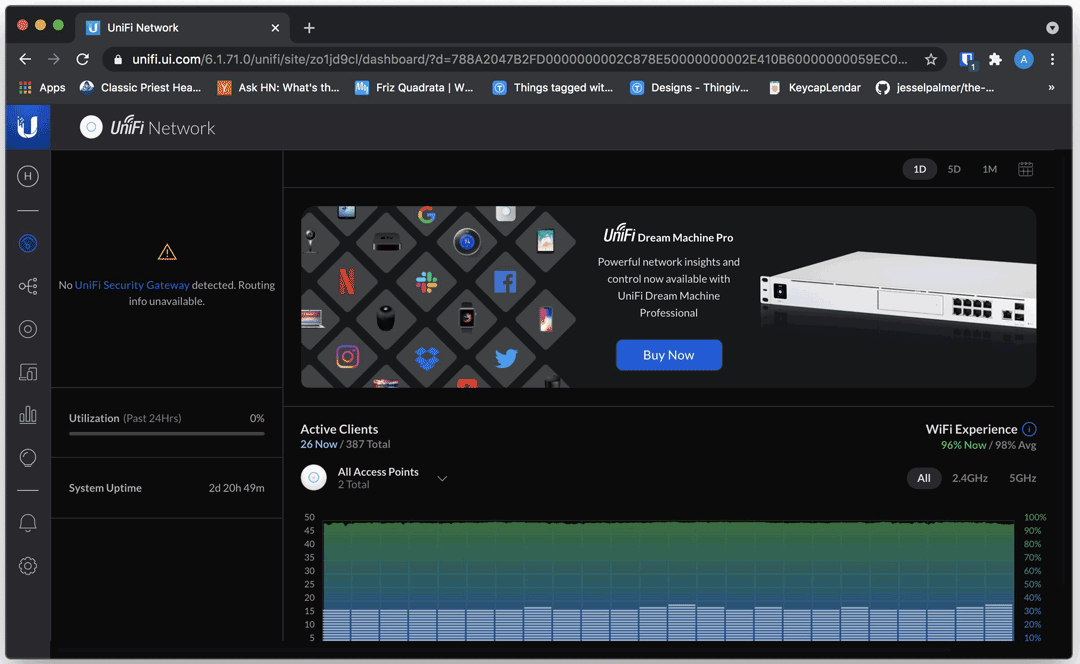Click the UniFi Network logo circle icon
1080x664 pixels.
point(91,127)
